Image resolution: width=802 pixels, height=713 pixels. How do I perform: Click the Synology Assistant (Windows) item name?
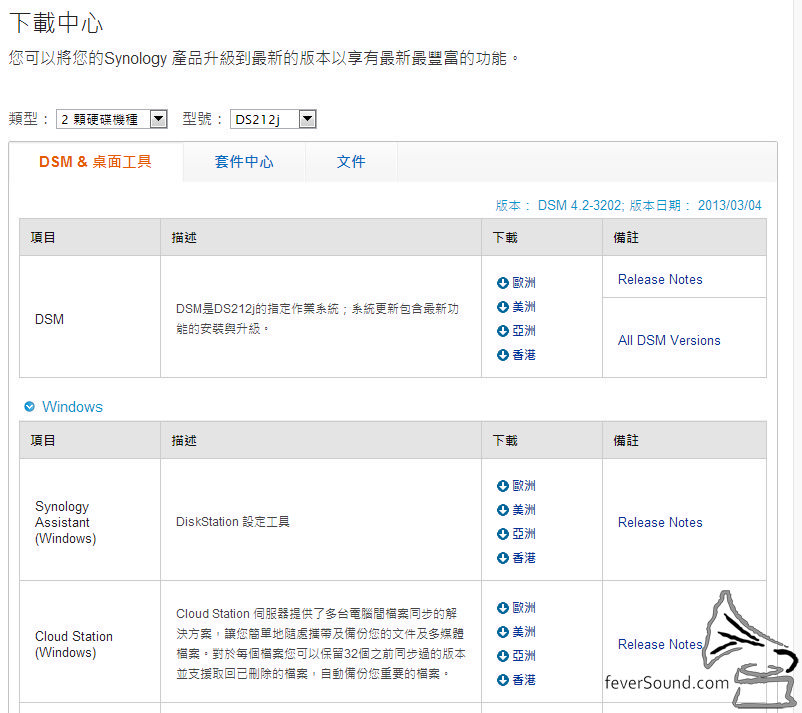[65, 522]
